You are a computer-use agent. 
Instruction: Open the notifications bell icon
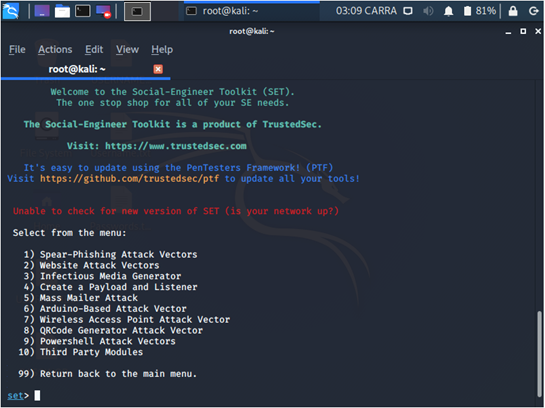(x=448, y=11)
